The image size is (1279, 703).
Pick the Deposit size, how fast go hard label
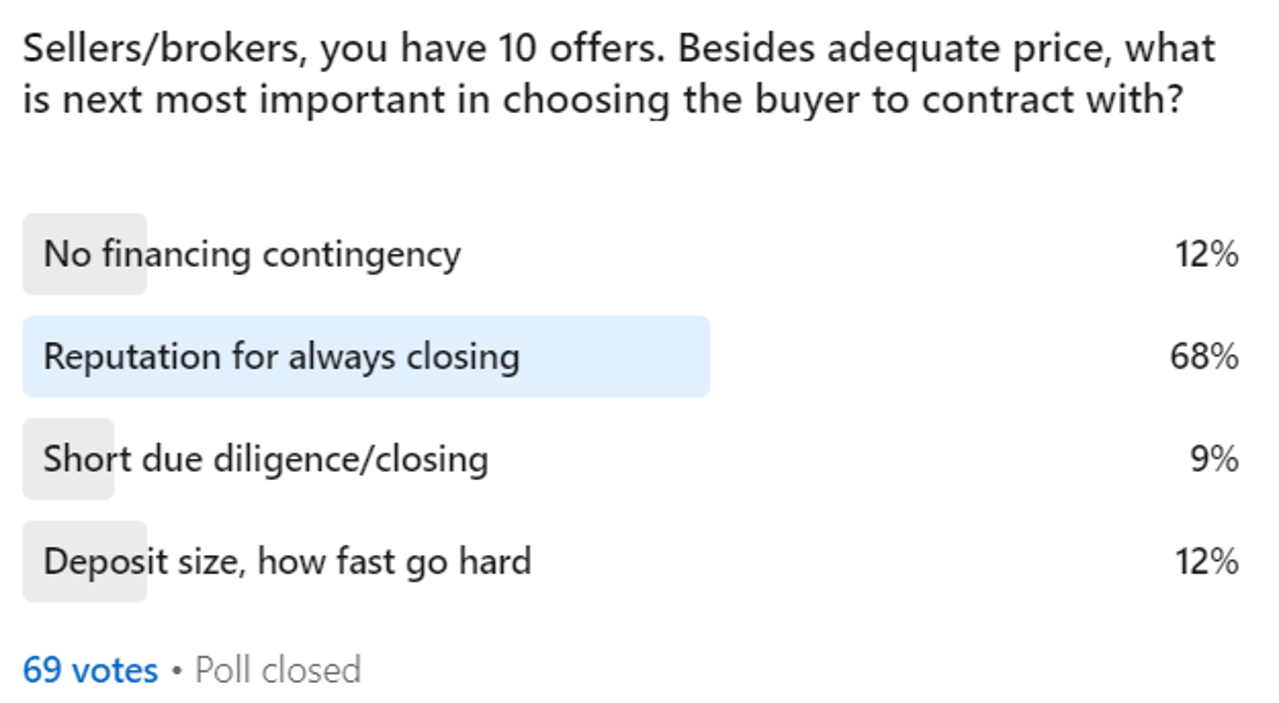click(x=287, y=561)
